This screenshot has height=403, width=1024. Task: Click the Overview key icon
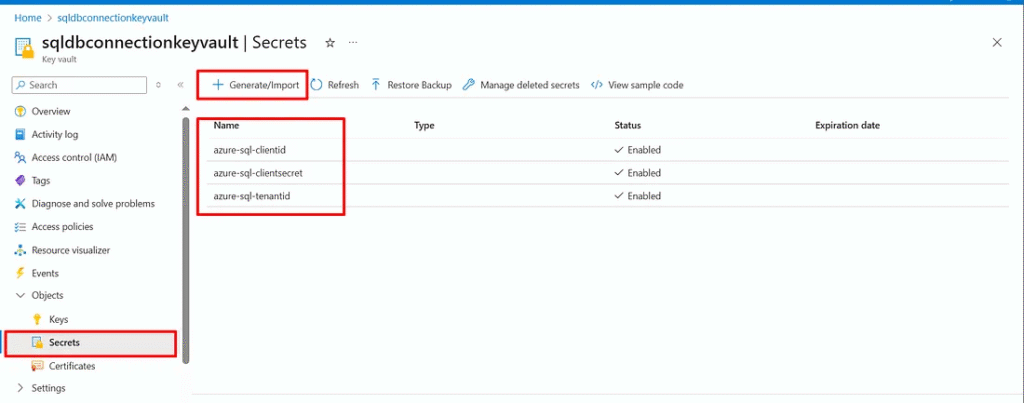(x=20, y=112)
